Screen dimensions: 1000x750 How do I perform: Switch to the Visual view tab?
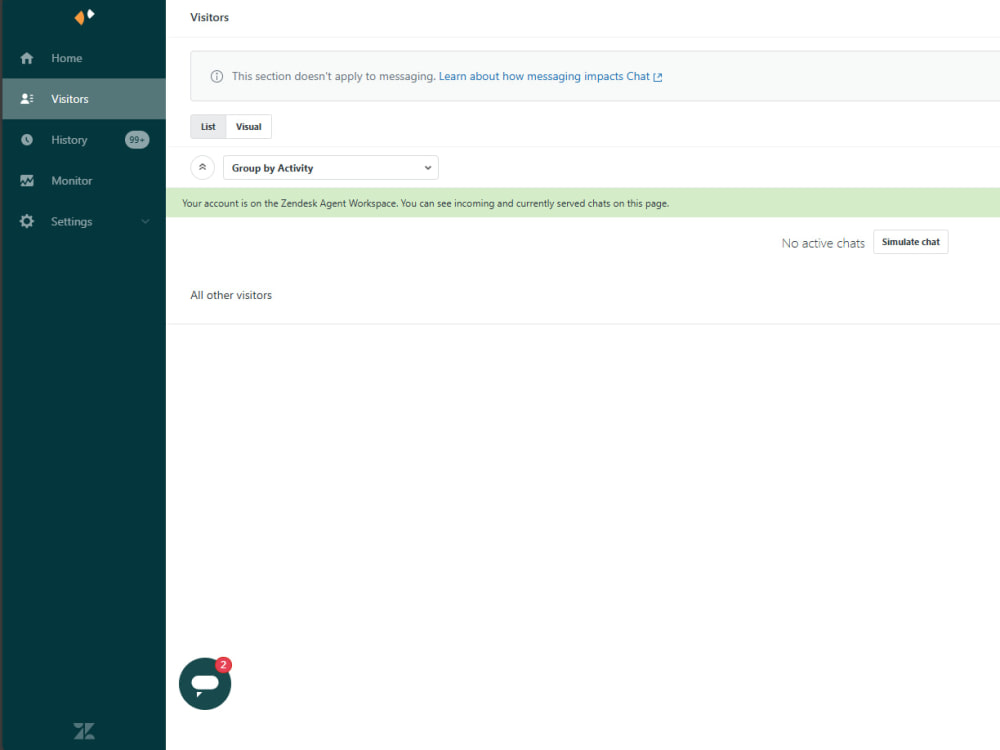pos(249,126)
